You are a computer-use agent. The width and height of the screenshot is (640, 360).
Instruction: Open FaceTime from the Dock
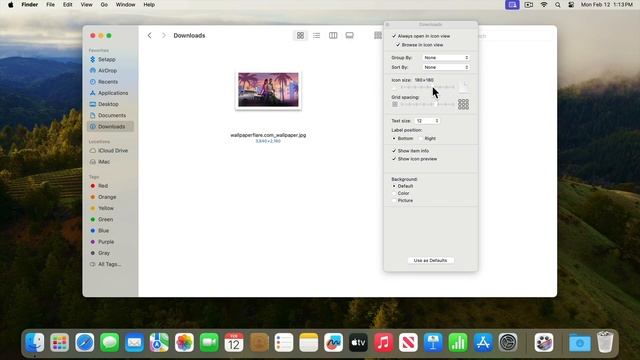209,342
